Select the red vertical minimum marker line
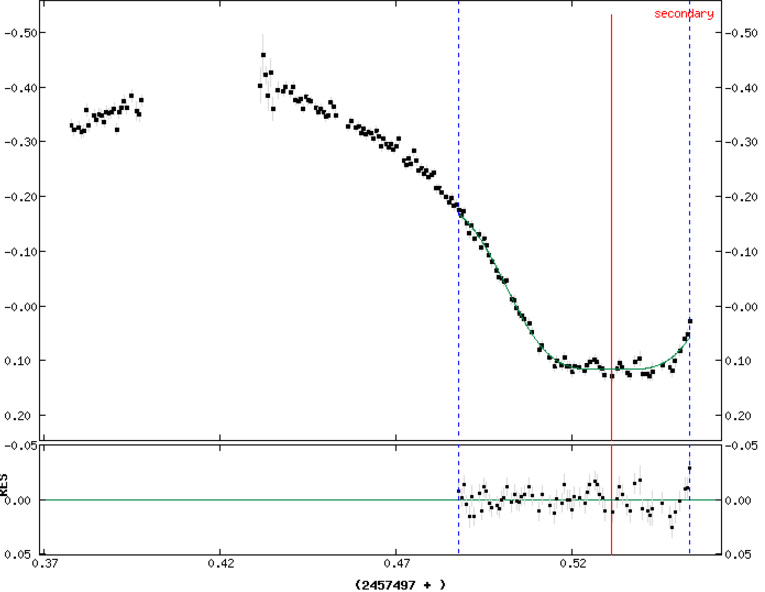 click(x=611, y=250)
